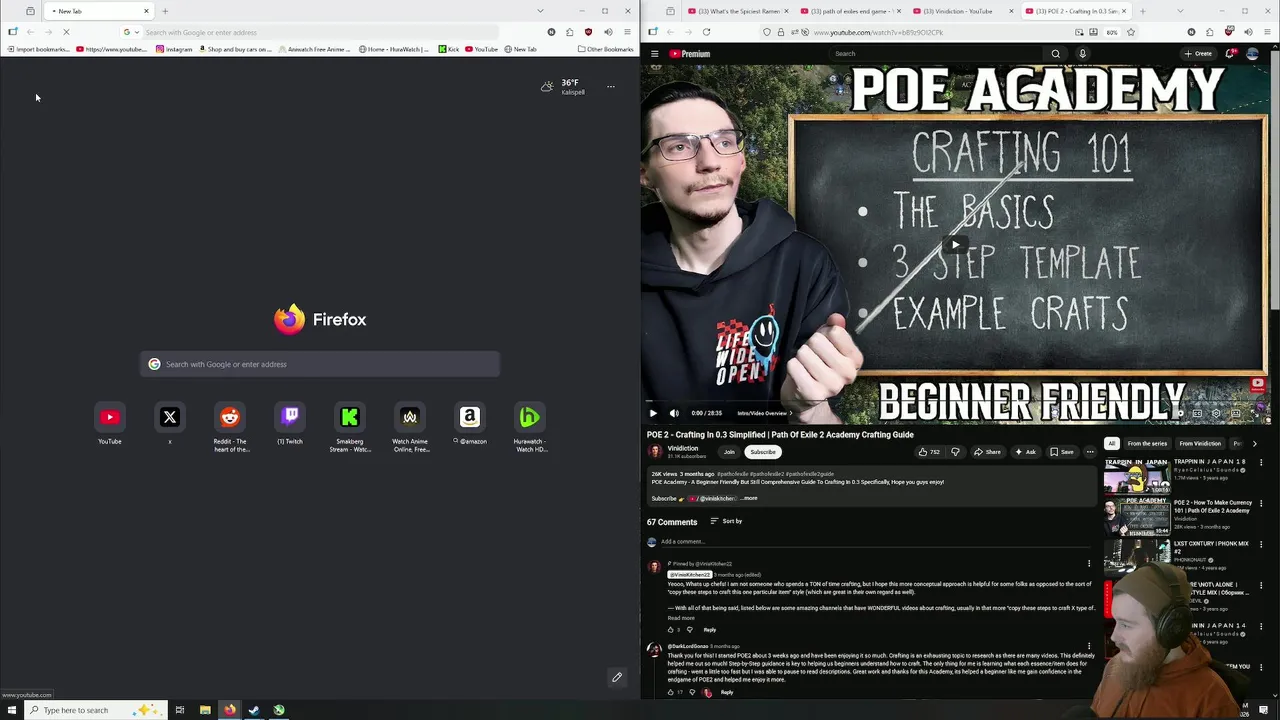Open the Smakberg Stream Kick shortcut tile
Image resolution: width=1280 pixels, height=720 pixels.
tap(350, 417)
